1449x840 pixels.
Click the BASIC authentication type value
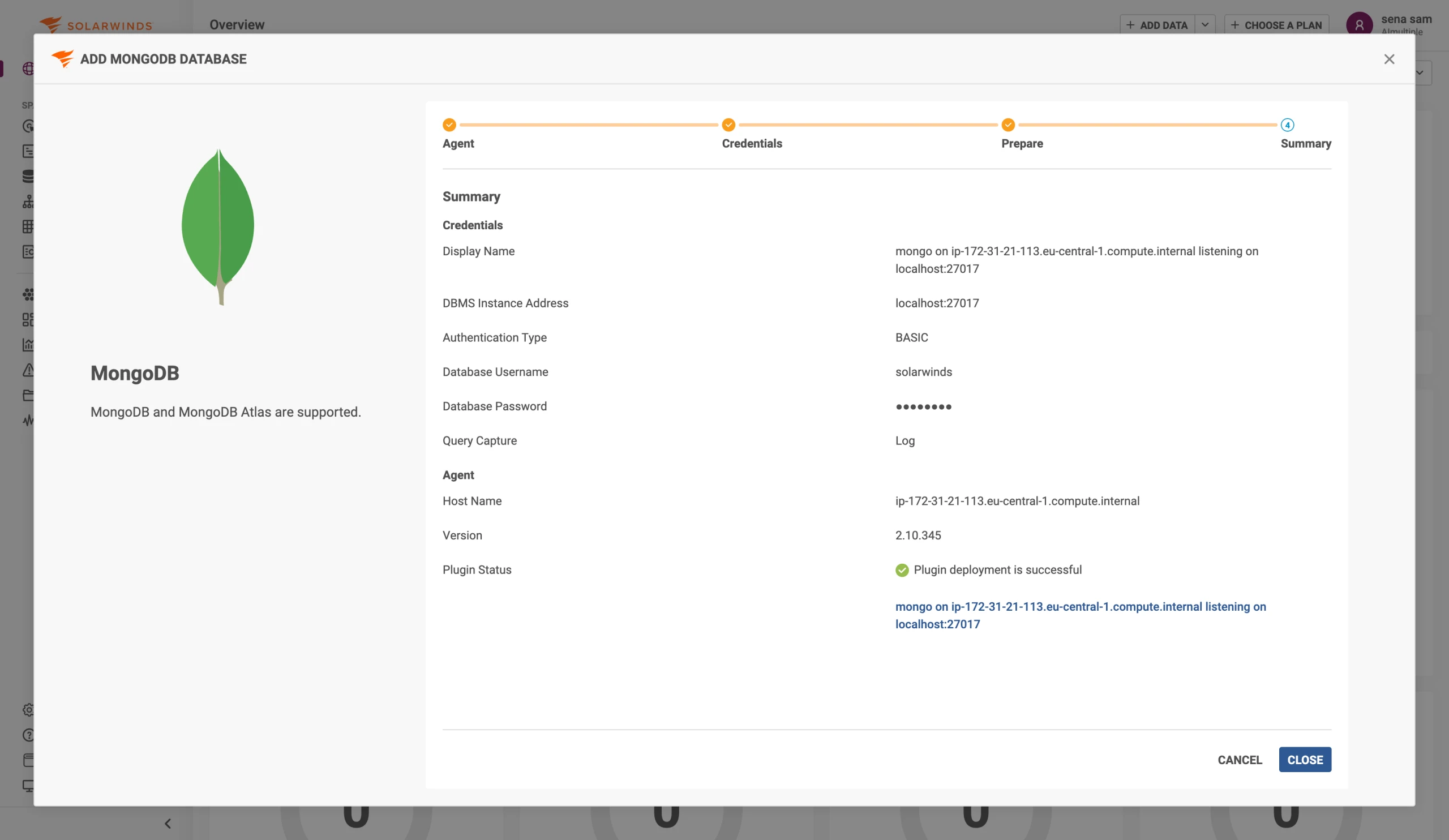911,337
